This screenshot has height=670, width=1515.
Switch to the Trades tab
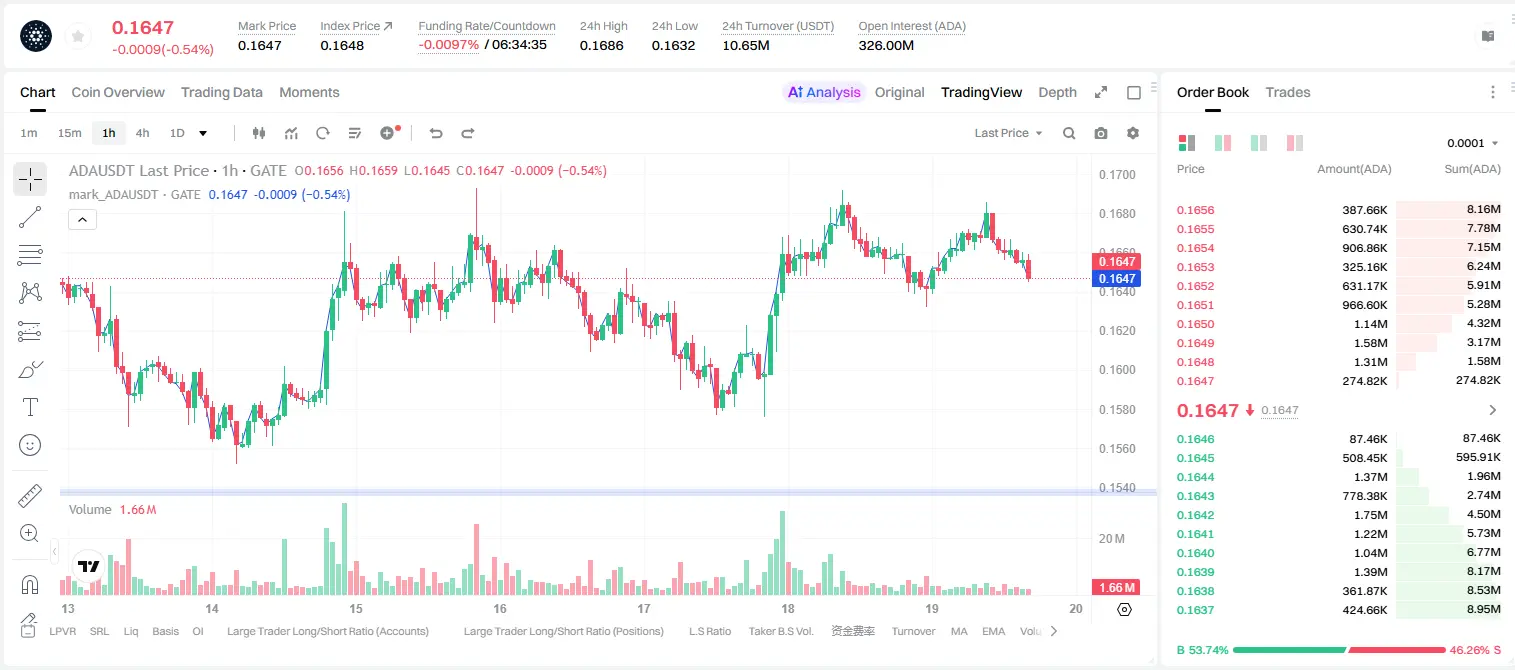[x=1287, y=92]
